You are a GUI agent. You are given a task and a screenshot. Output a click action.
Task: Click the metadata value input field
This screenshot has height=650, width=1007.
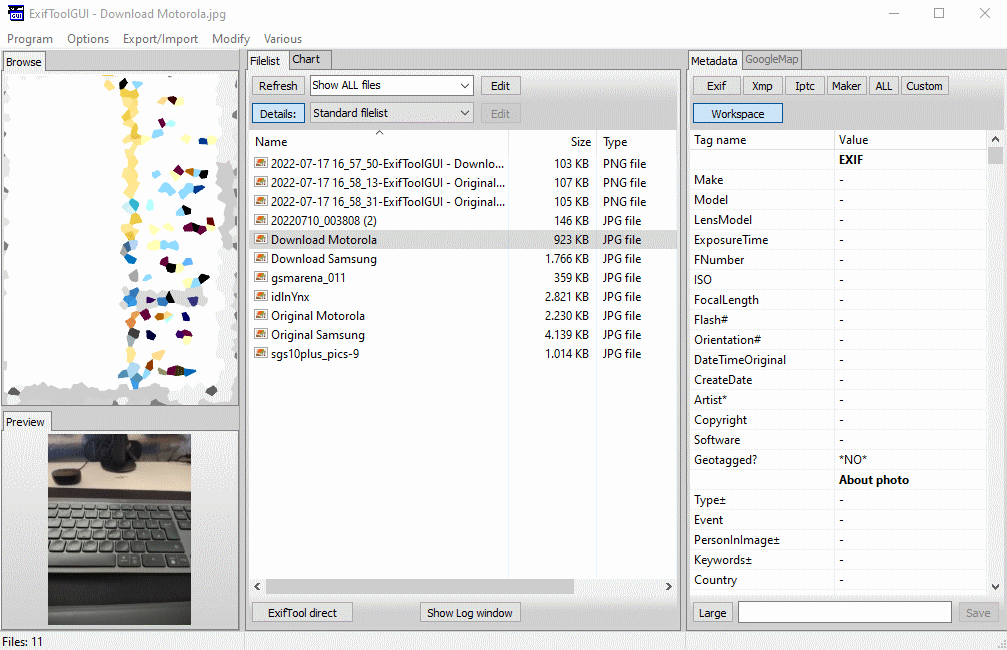tap(844, 613)
